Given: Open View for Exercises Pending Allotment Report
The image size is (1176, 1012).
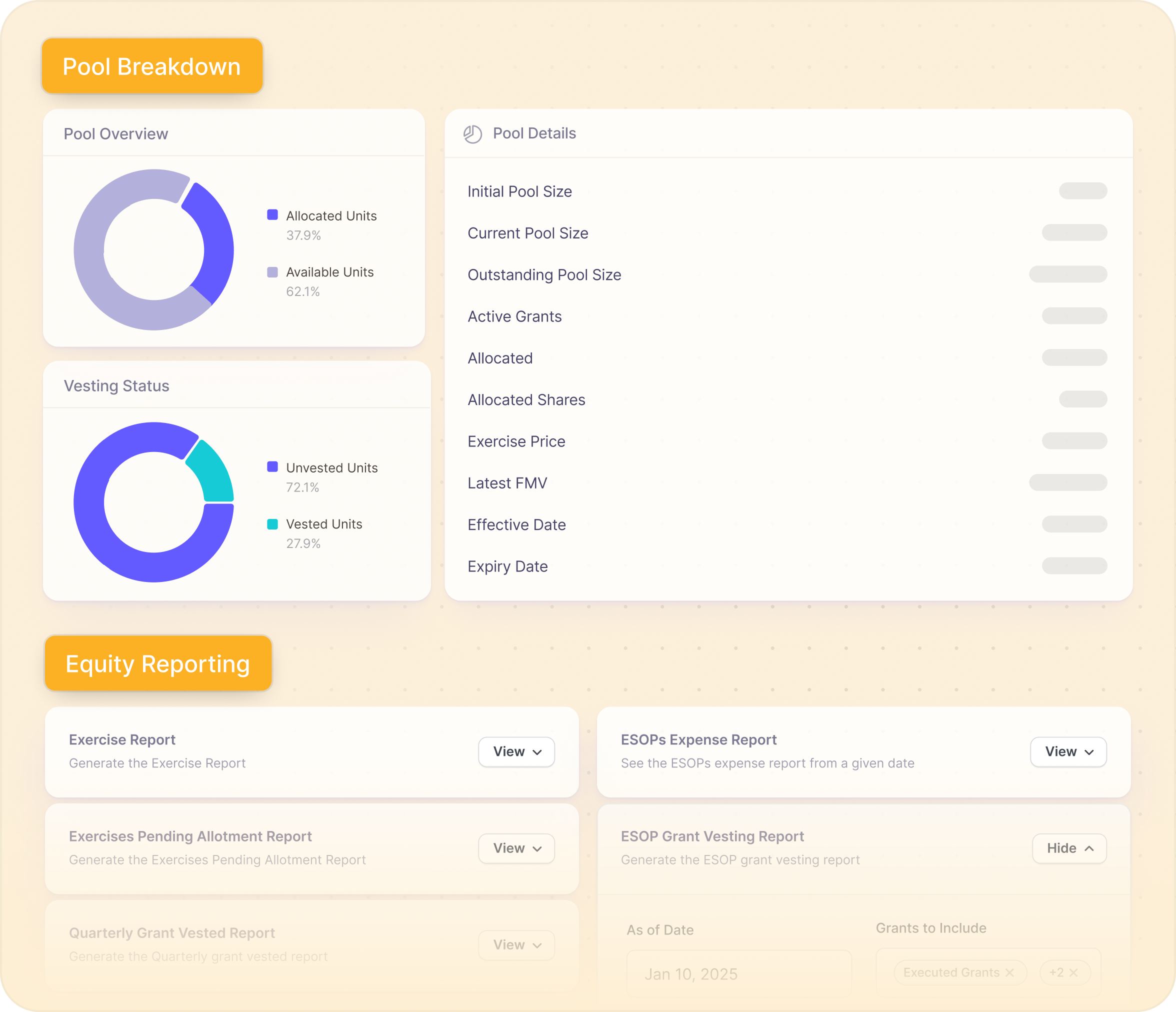Looking at the screenshot, I should [x=516, y=848].
